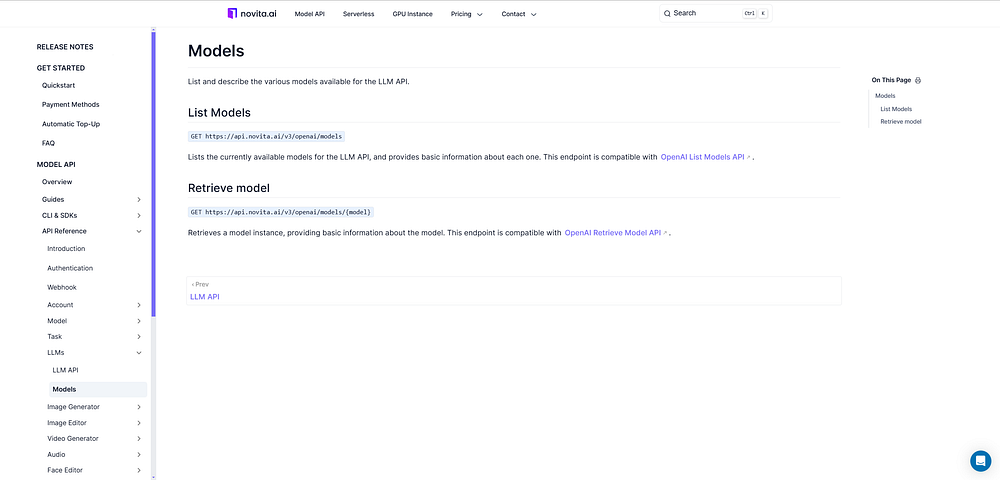
Task: Expand the Task section chevron
Action: tap(139, 337)
